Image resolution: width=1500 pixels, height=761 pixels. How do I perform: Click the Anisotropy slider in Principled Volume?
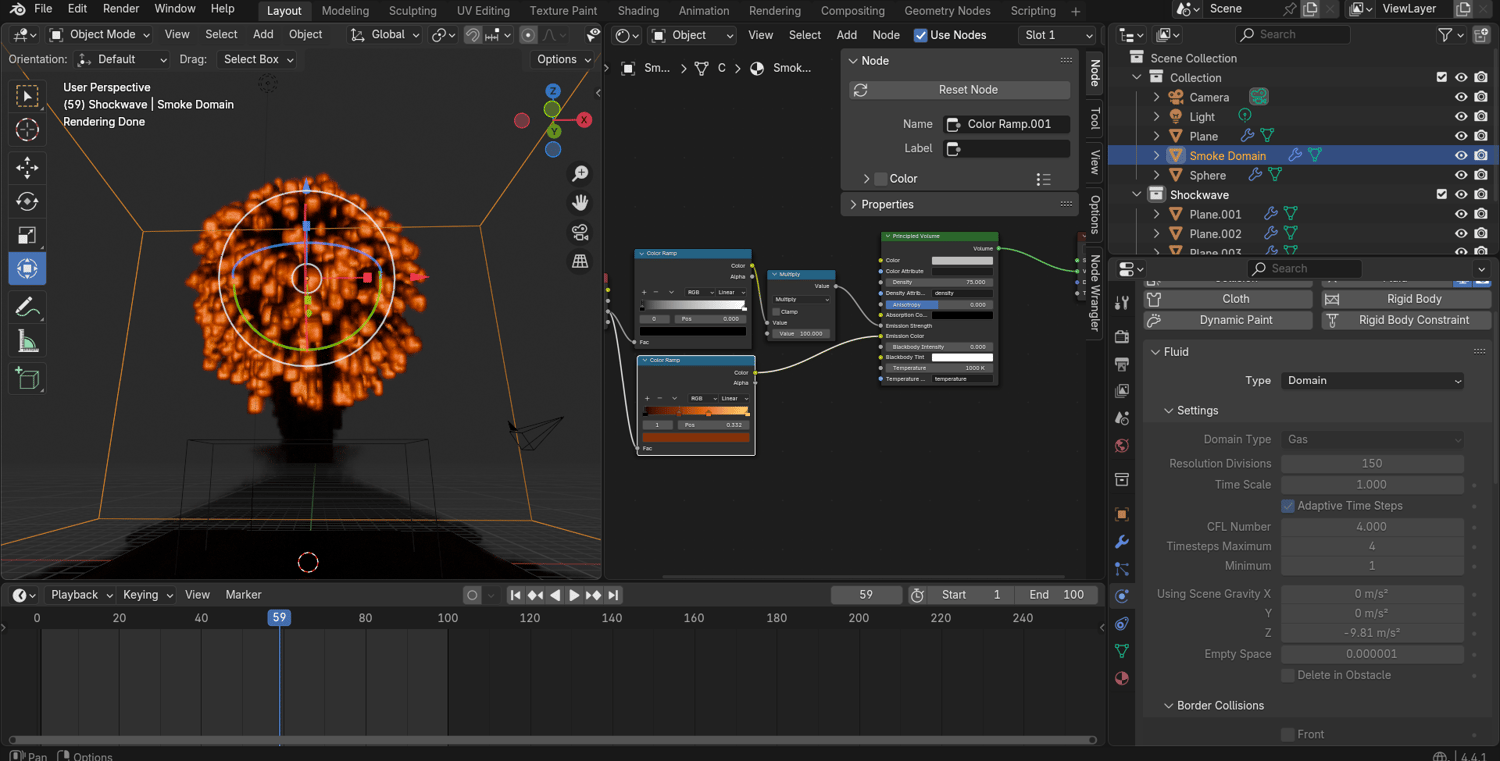click(937, 304)
